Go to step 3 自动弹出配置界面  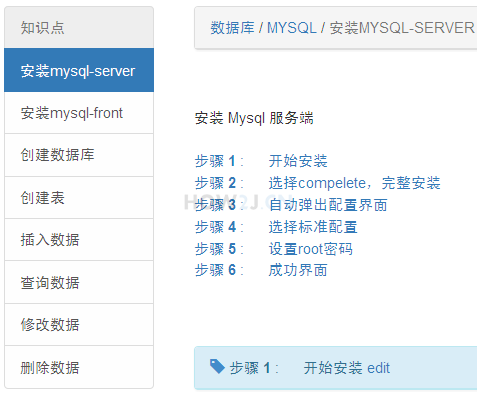point(291,205)
